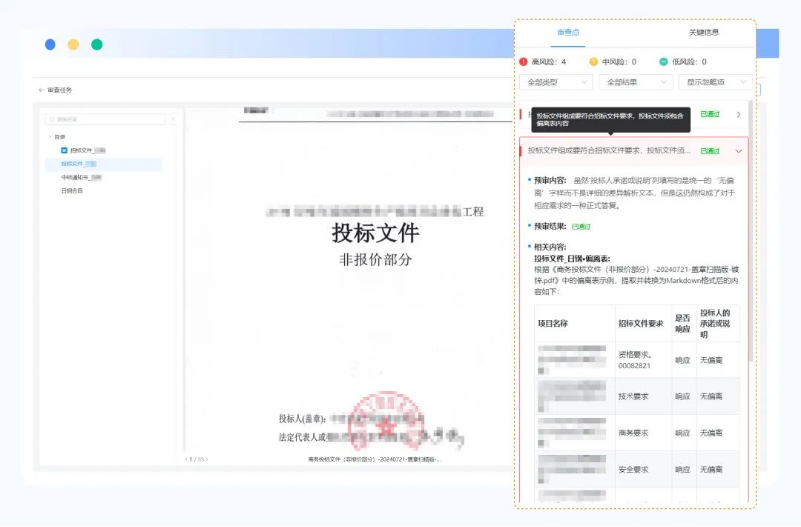The image size is (801, 527).
Task: Click the red 高风险 indicator icon
Action: click(523, 61)
